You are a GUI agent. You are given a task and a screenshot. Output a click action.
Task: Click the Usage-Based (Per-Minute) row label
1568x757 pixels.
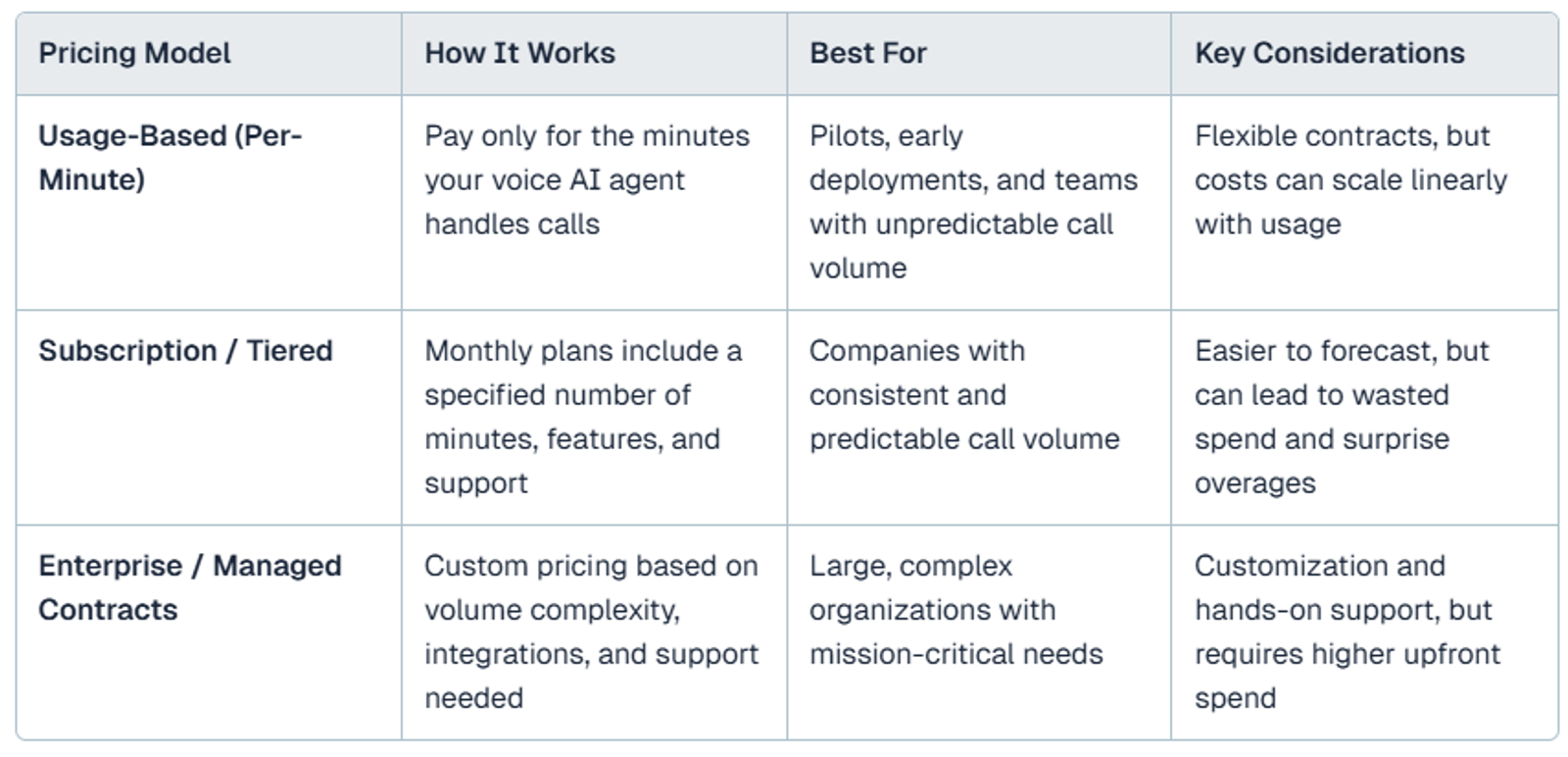point(171,157)
